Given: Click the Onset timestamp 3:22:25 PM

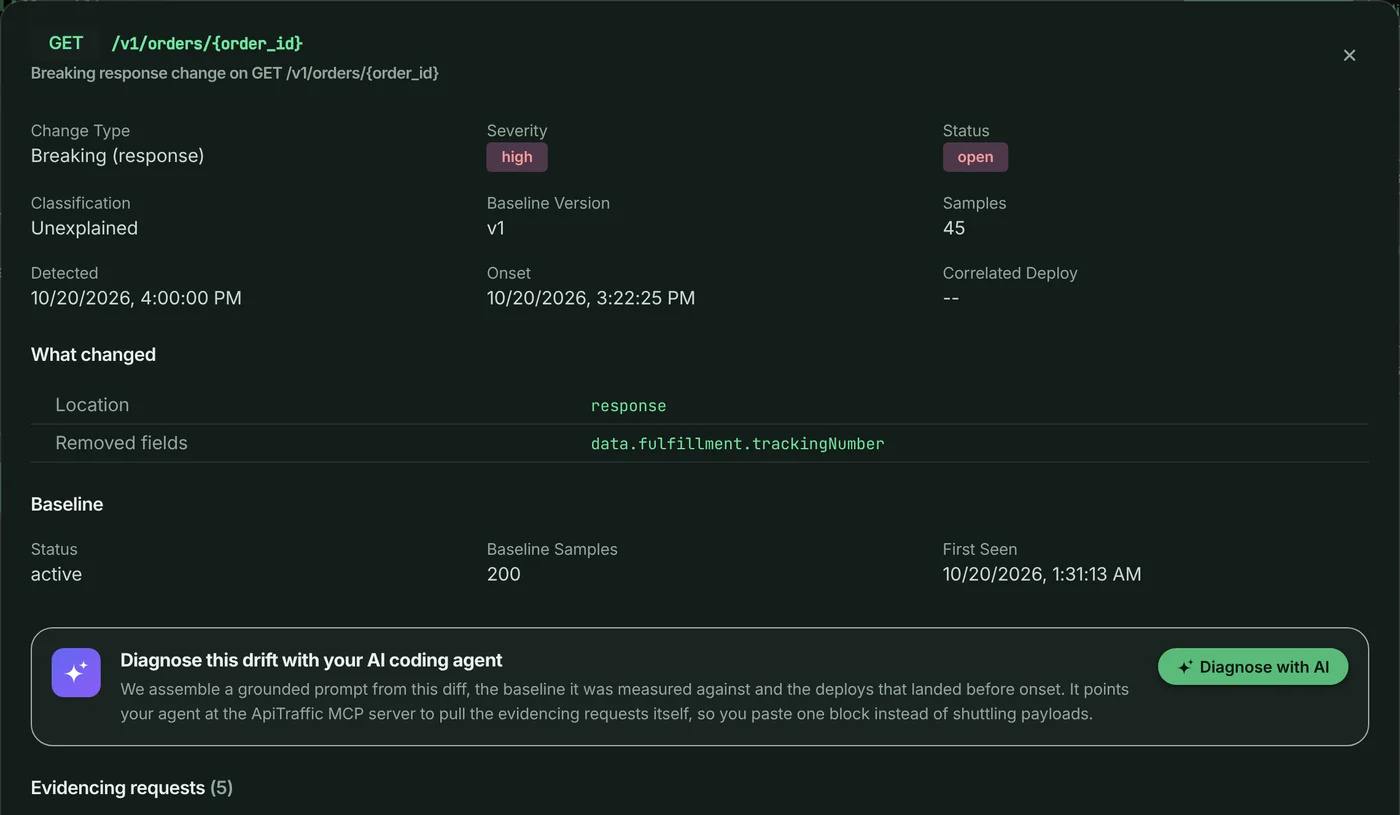Looking at the screenshot, I should pos(591,298).
